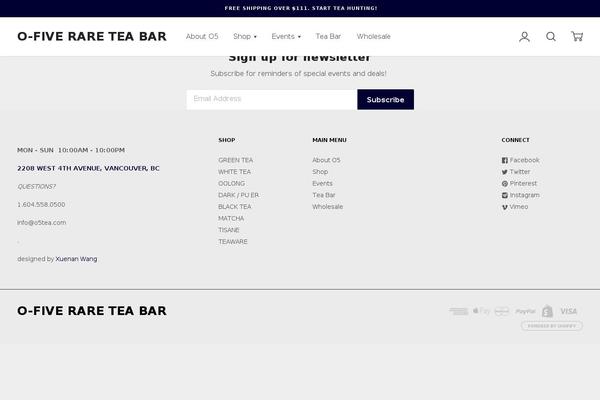Click the Powered by Shopify badge
600x400 pixels.
click(552, 326)
